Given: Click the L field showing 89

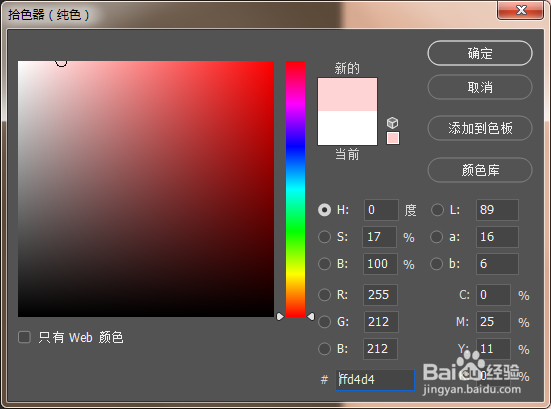Looking at the screenshot, I should 497,210.
